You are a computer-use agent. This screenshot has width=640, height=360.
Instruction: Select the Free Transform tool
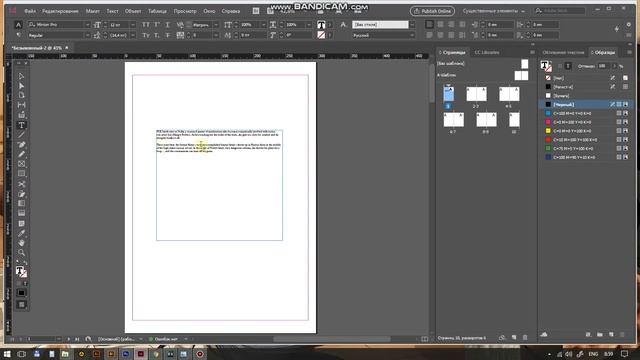pyautogui.click(x=21, y=194)
